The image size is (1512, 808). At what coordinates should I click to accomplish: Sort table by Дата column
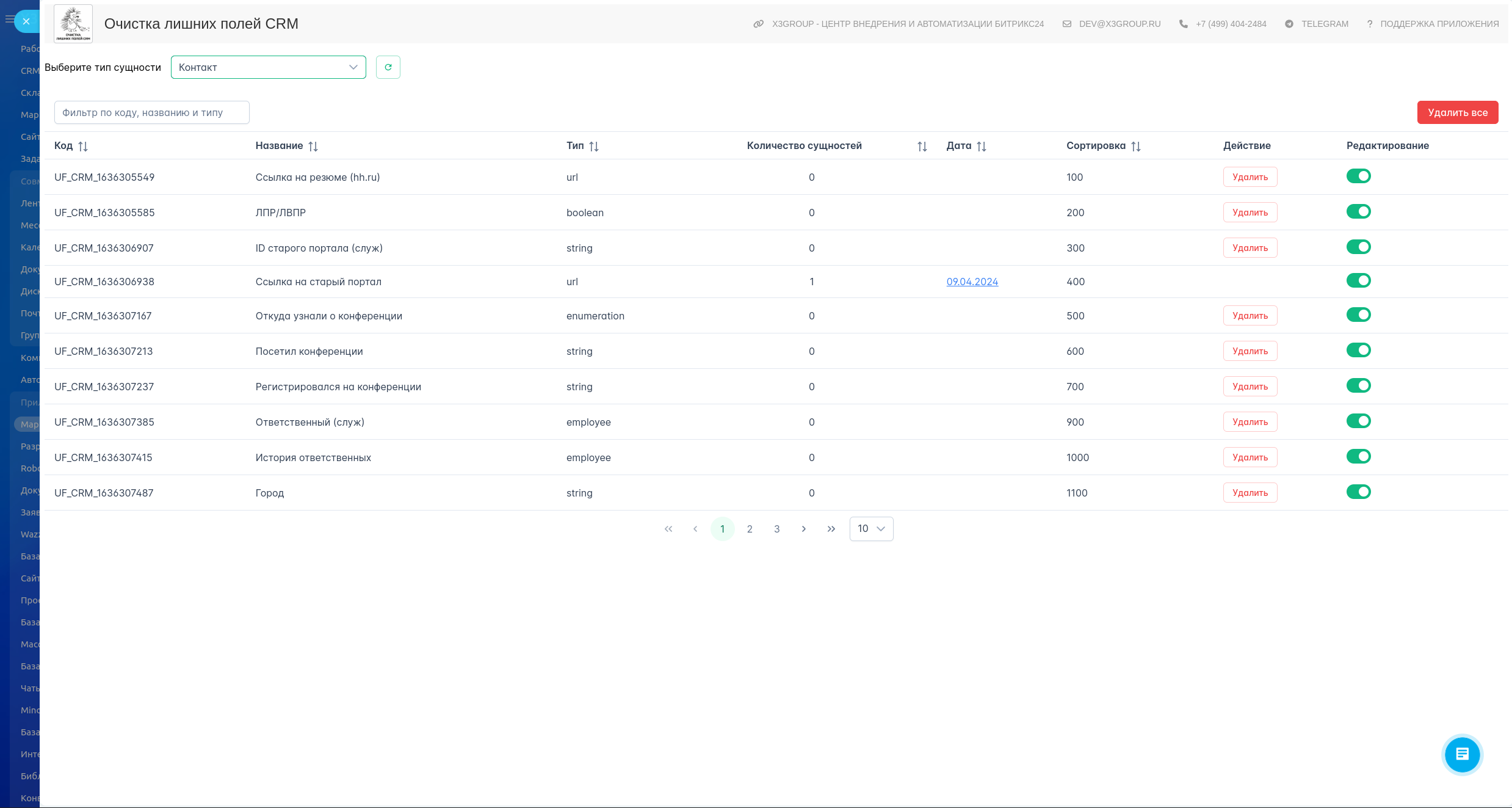(981, 146)
